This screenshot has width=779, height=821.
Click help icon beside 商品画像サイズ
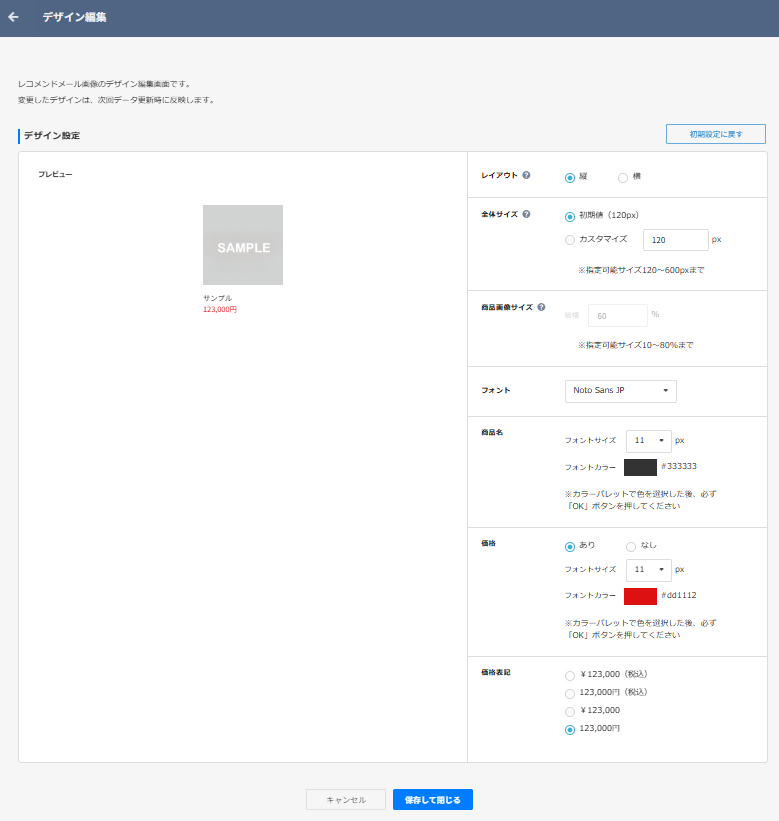[x=541, y=308]
